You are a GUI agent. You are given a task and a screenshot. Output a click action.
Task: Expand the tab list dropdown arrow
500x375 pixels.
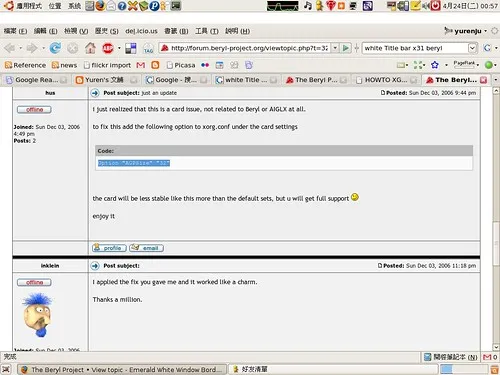pos(496,80)
